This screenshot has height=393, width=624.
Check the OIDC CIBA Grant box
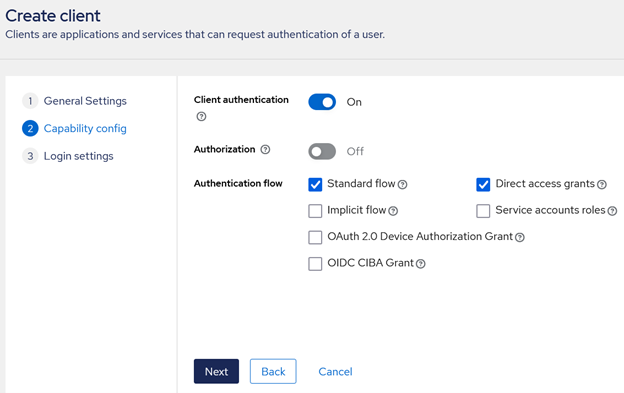point(315,263)
